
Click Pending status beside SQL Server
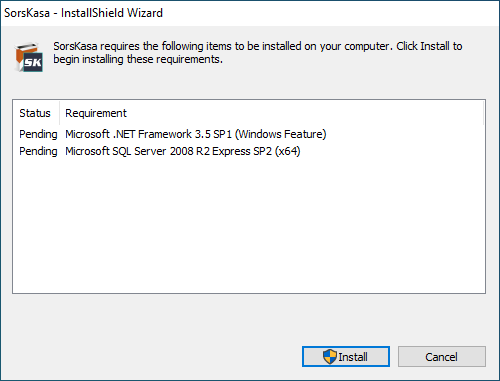(x=38, y=151)
